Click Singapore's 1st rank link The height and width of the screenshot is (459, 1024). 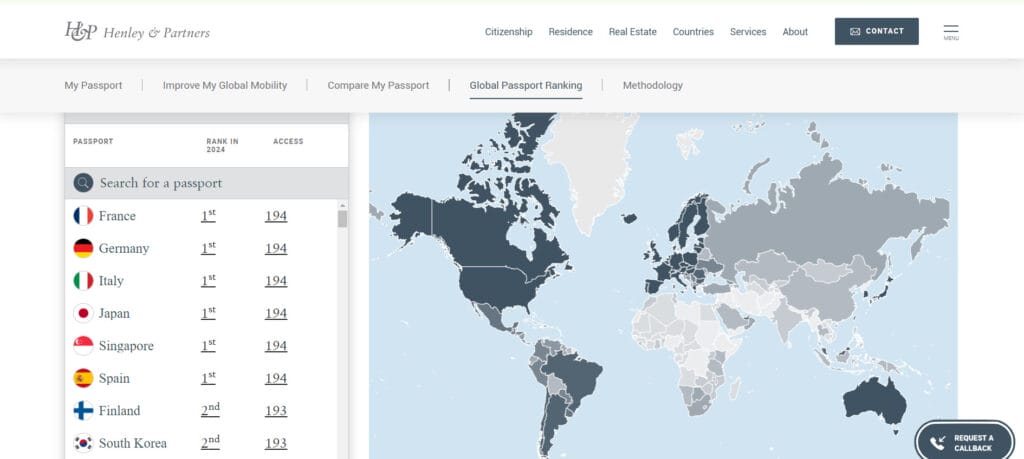click(x=208, y=345)
